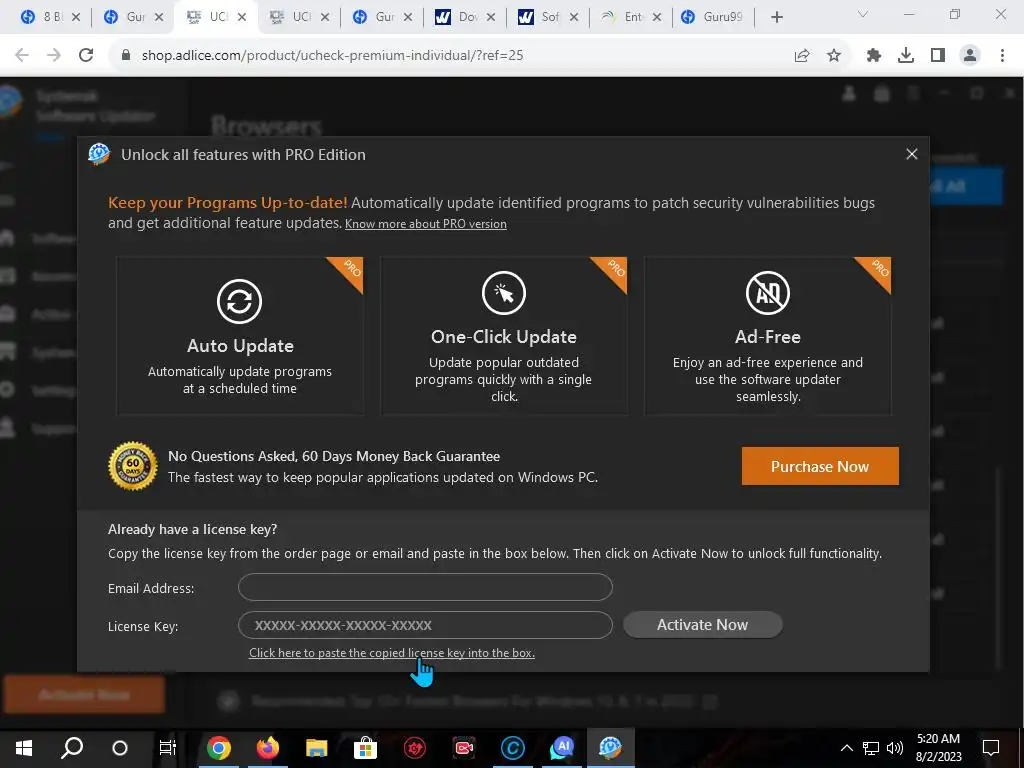Open File Explorer from taskbar

[x=317, y=748]
